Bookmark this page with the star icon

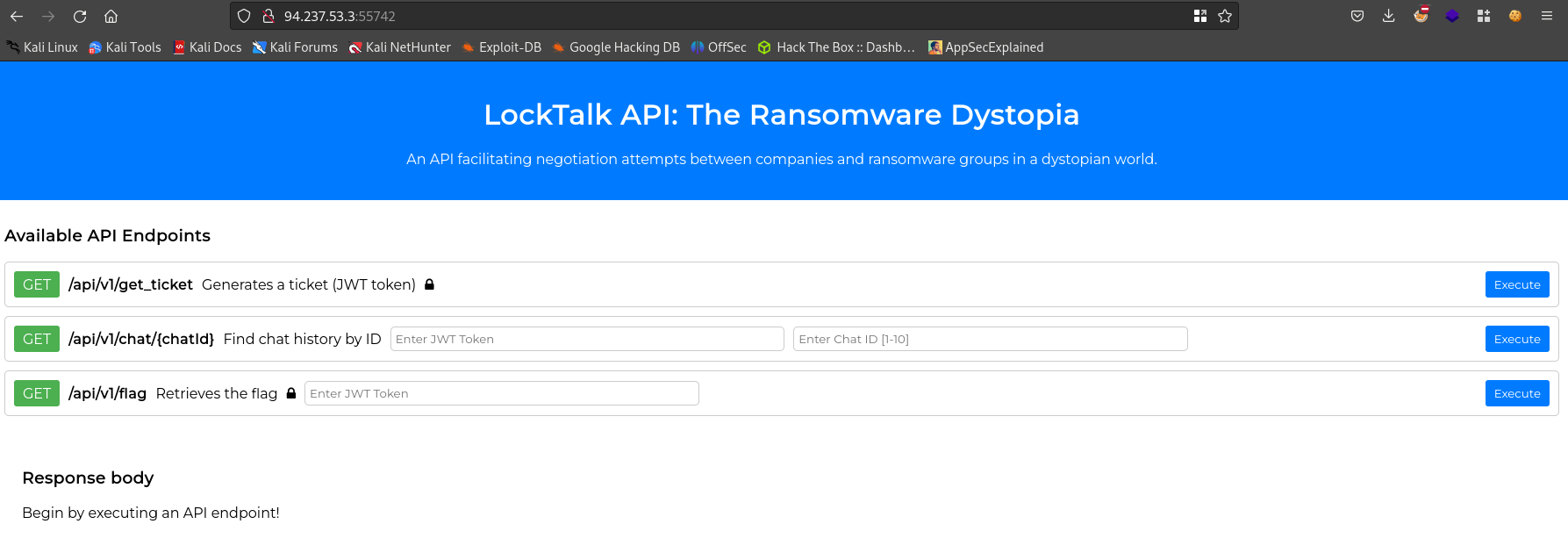pos(1225,16)
